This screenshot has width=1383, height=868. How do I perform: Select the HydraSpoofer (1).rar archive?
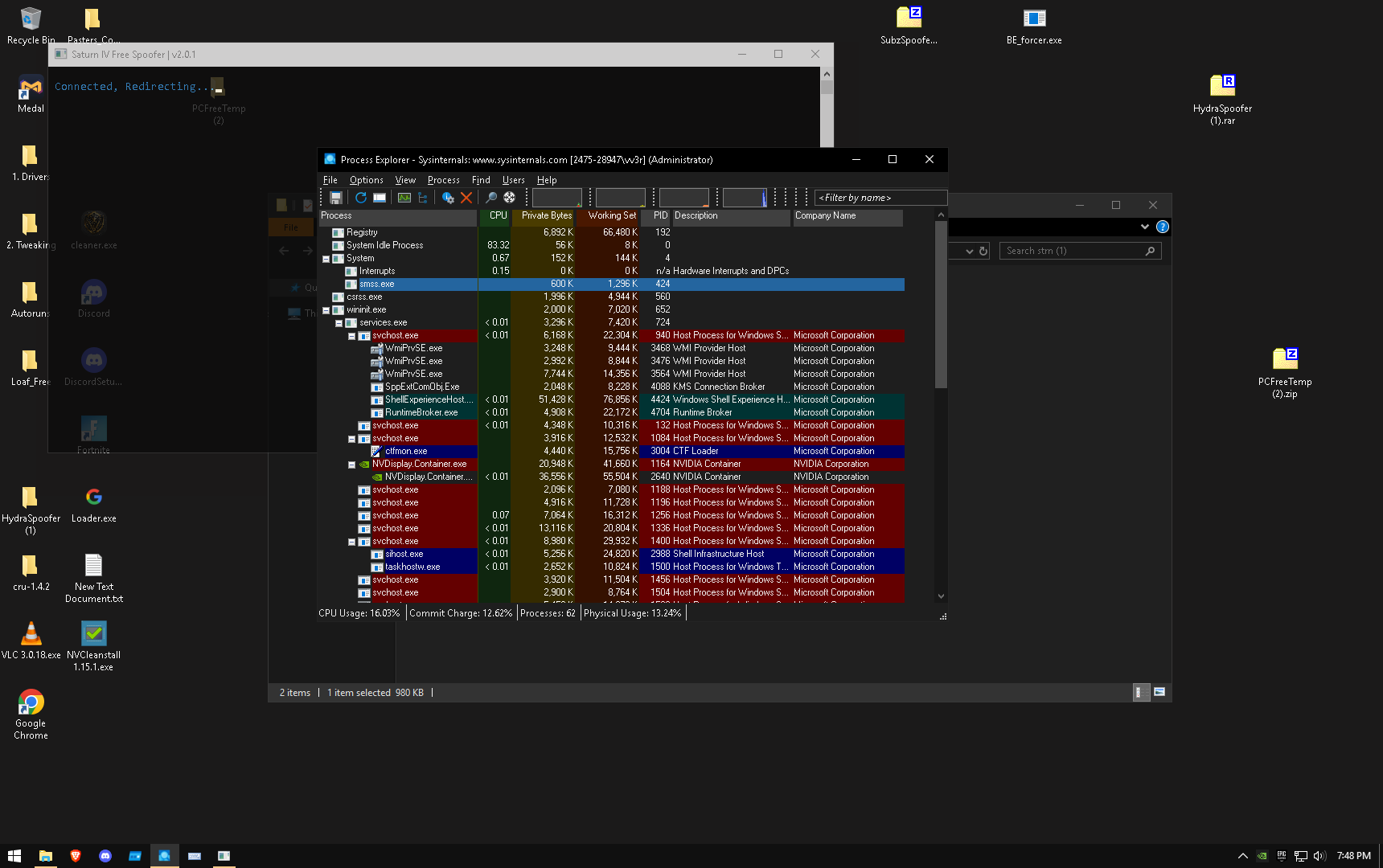coord(1222,100)
